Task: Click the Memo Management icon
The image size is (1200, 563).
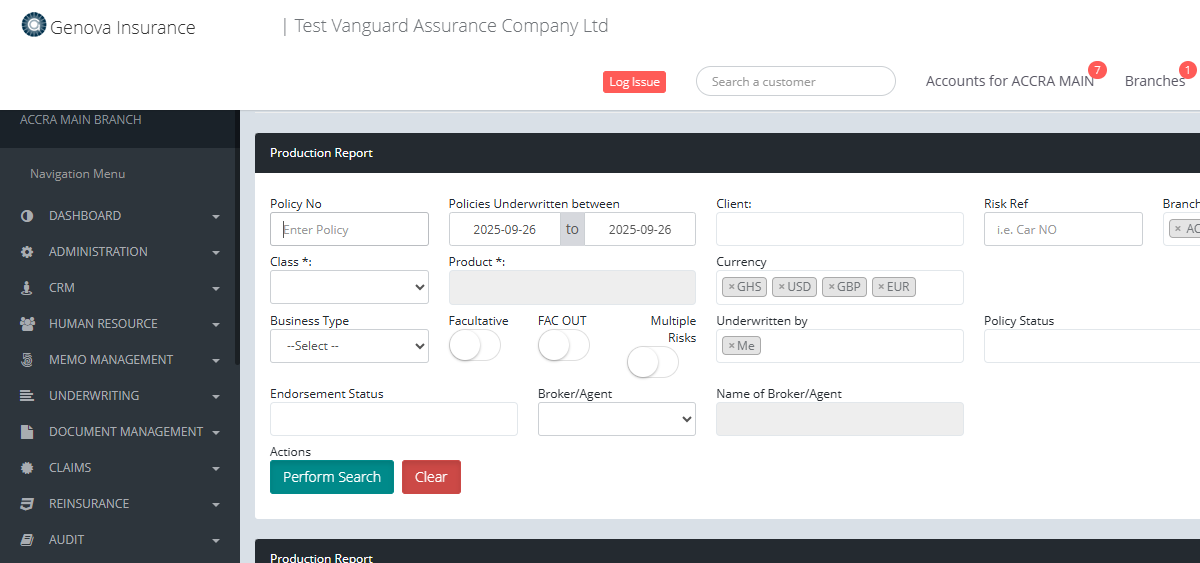Action: click(x=27, y=360)
